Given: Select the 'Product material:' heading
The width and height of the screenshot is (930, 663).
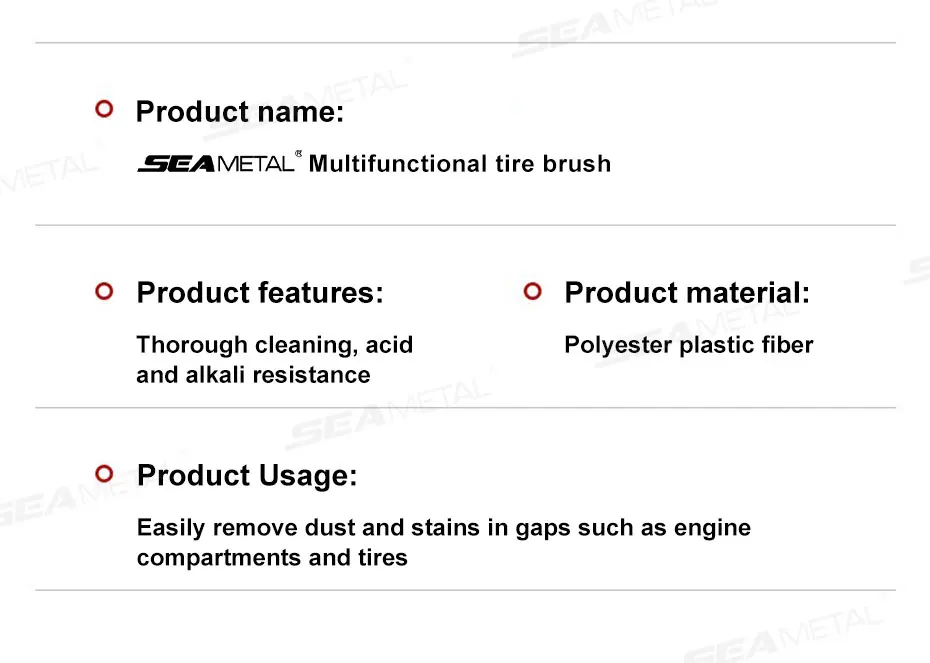Looking at the screenshot, I should (x=687, y=293).
